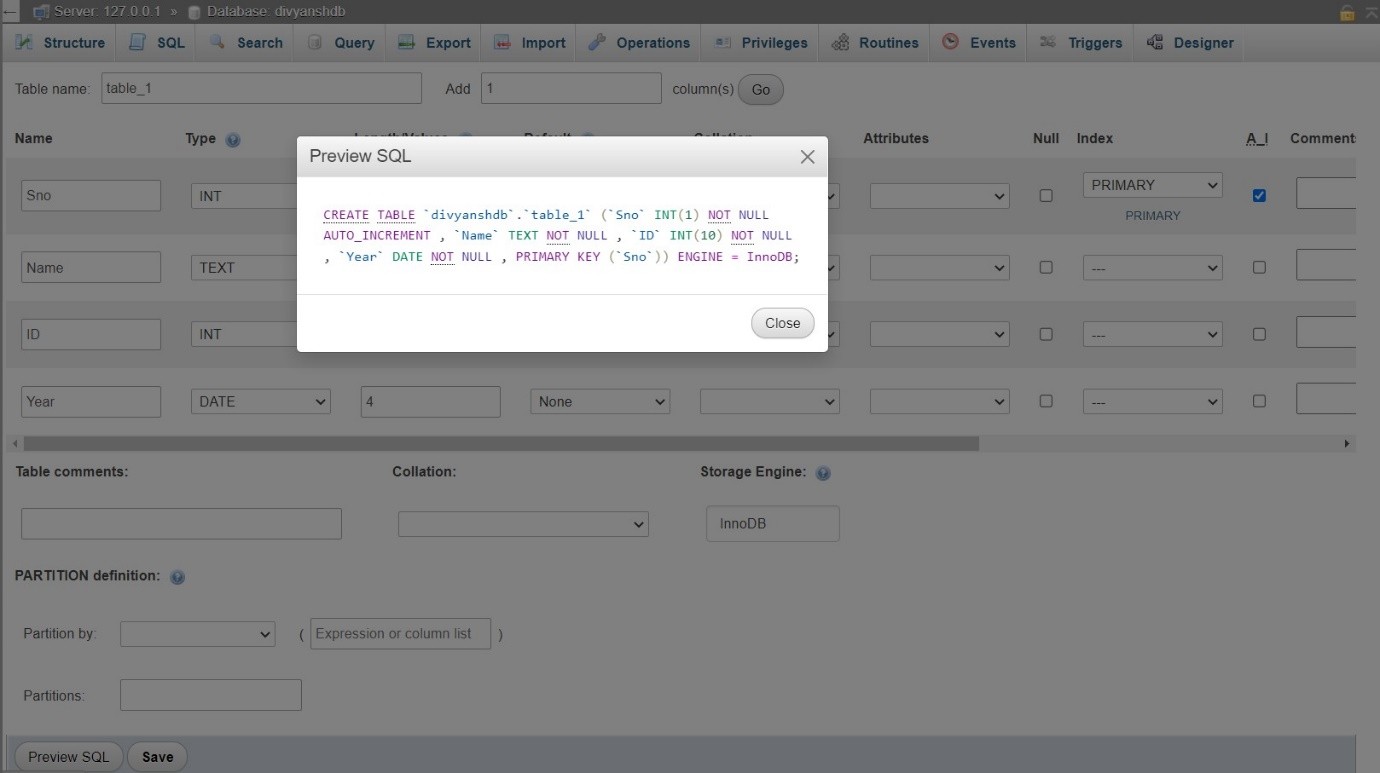The image size is (1380, 773).
Task: Click Close button in Preview SQL dialog
Action: (782, 323)
